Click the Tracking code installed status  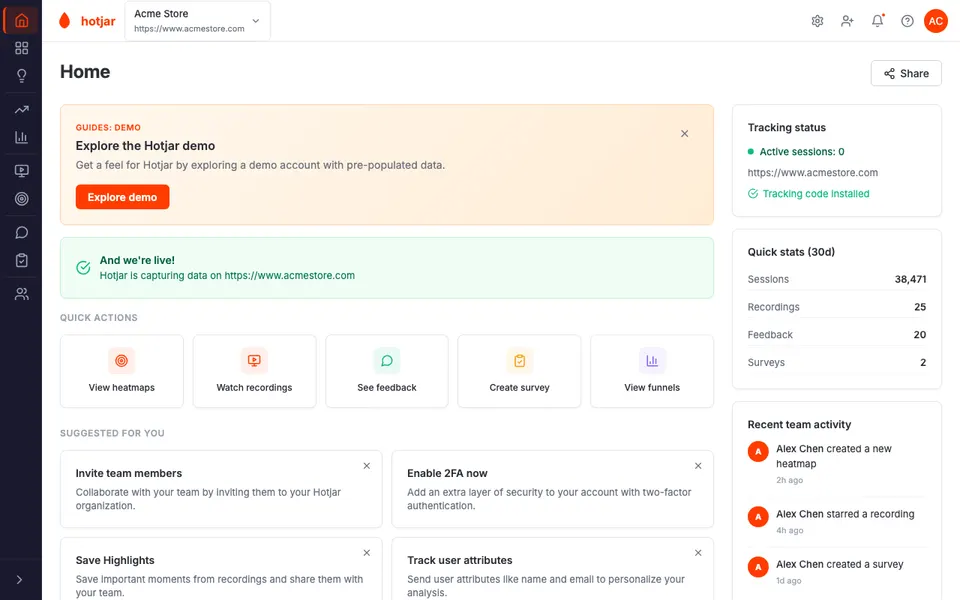click(808, 193)
